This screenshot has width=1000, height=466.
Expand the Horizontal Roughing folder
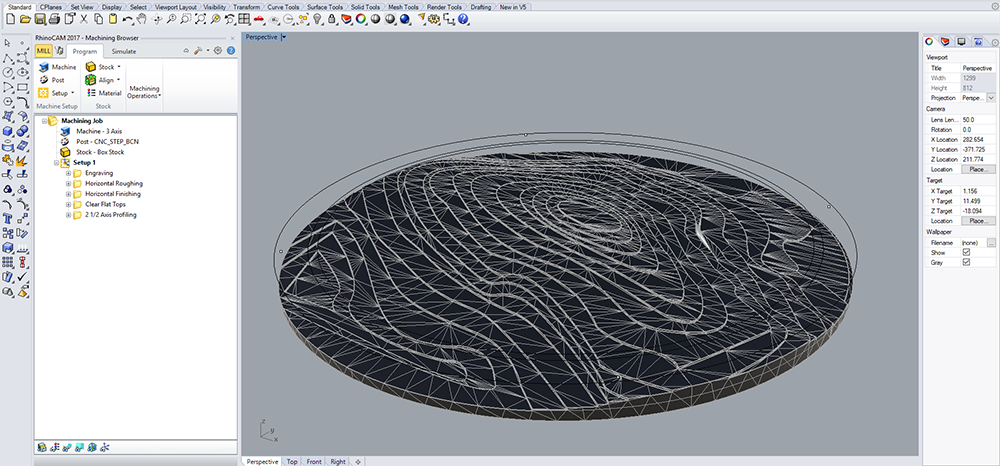[68, 184]
